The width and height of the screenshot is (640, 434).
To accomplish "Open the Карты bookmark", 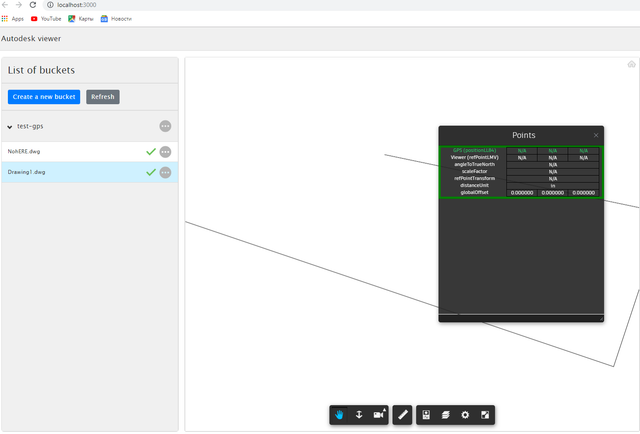I will [81, 19].
